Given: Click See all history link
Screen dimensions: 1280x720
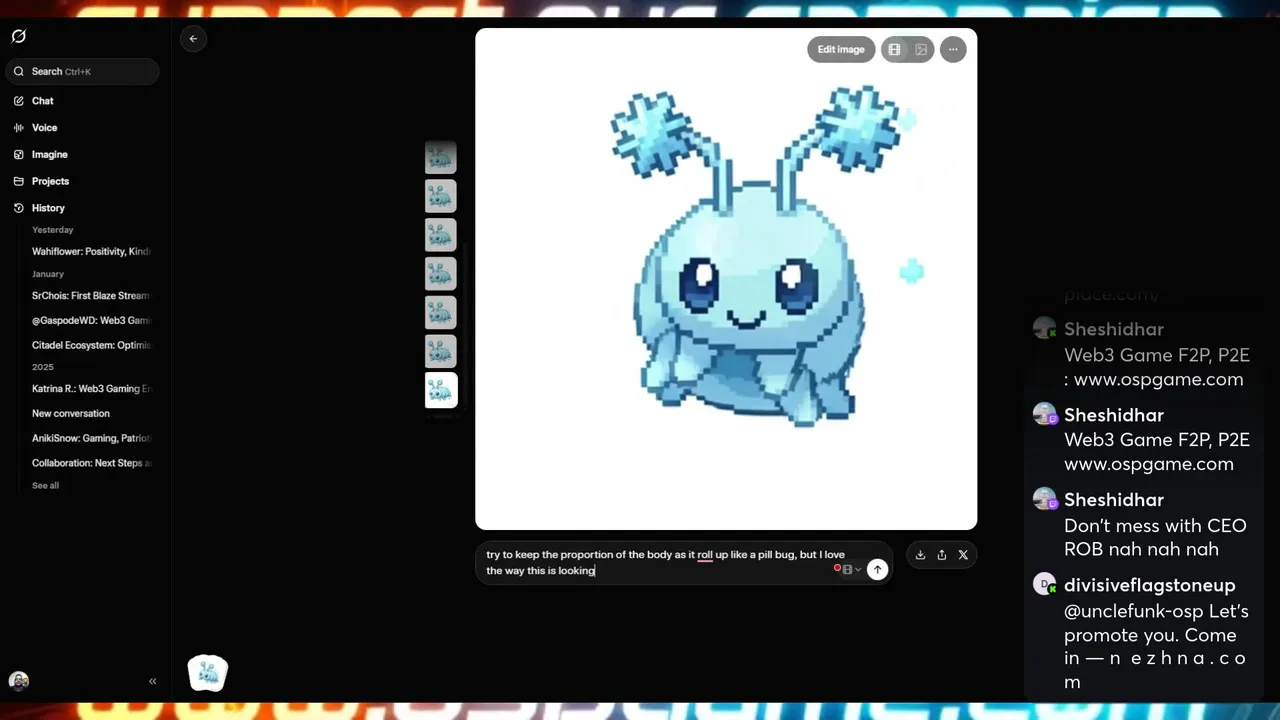Looking at the screenshot, I should click(x=45, y=486).
